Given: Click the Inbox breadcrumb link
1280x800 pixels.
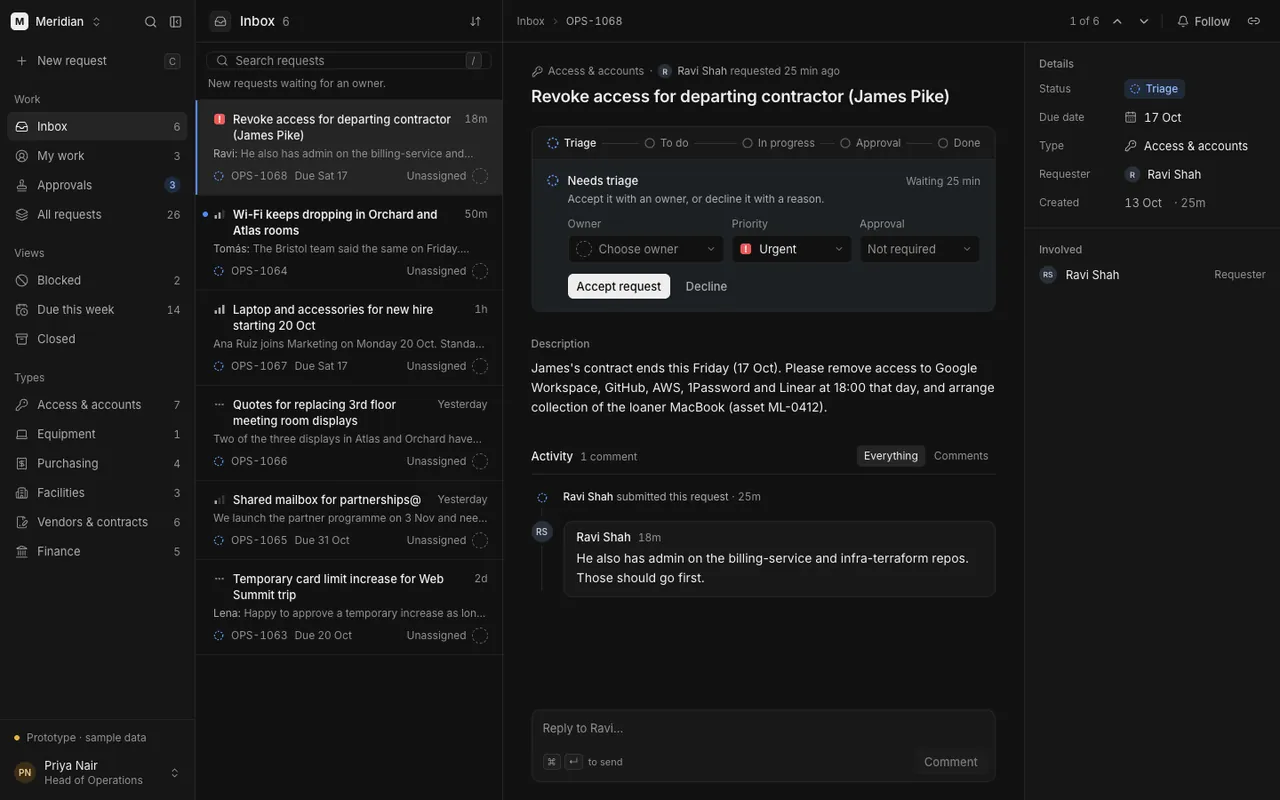Looking at the screenshot, I should (x=531, y=21).
